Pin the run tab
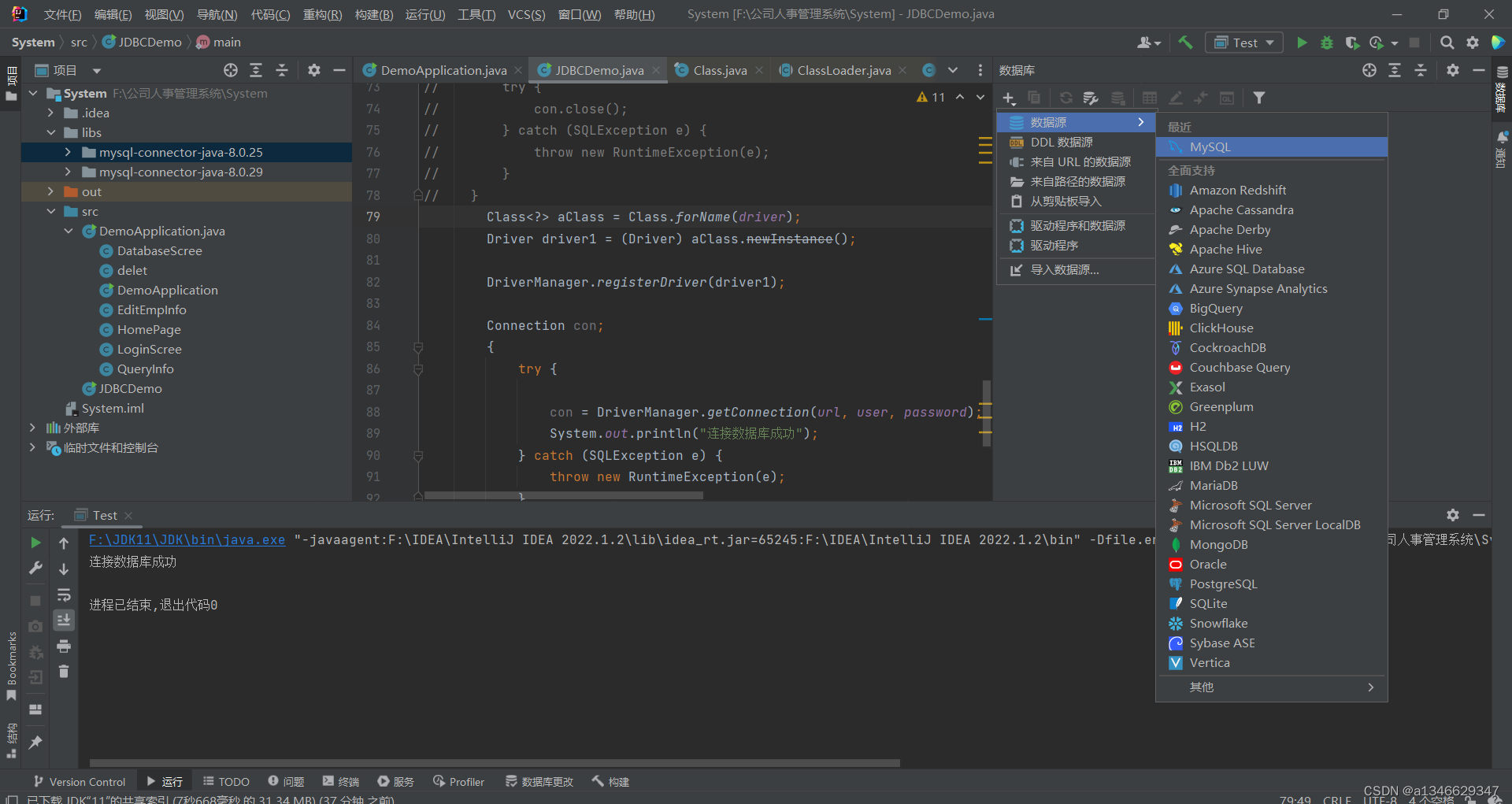 click(35, 742)
